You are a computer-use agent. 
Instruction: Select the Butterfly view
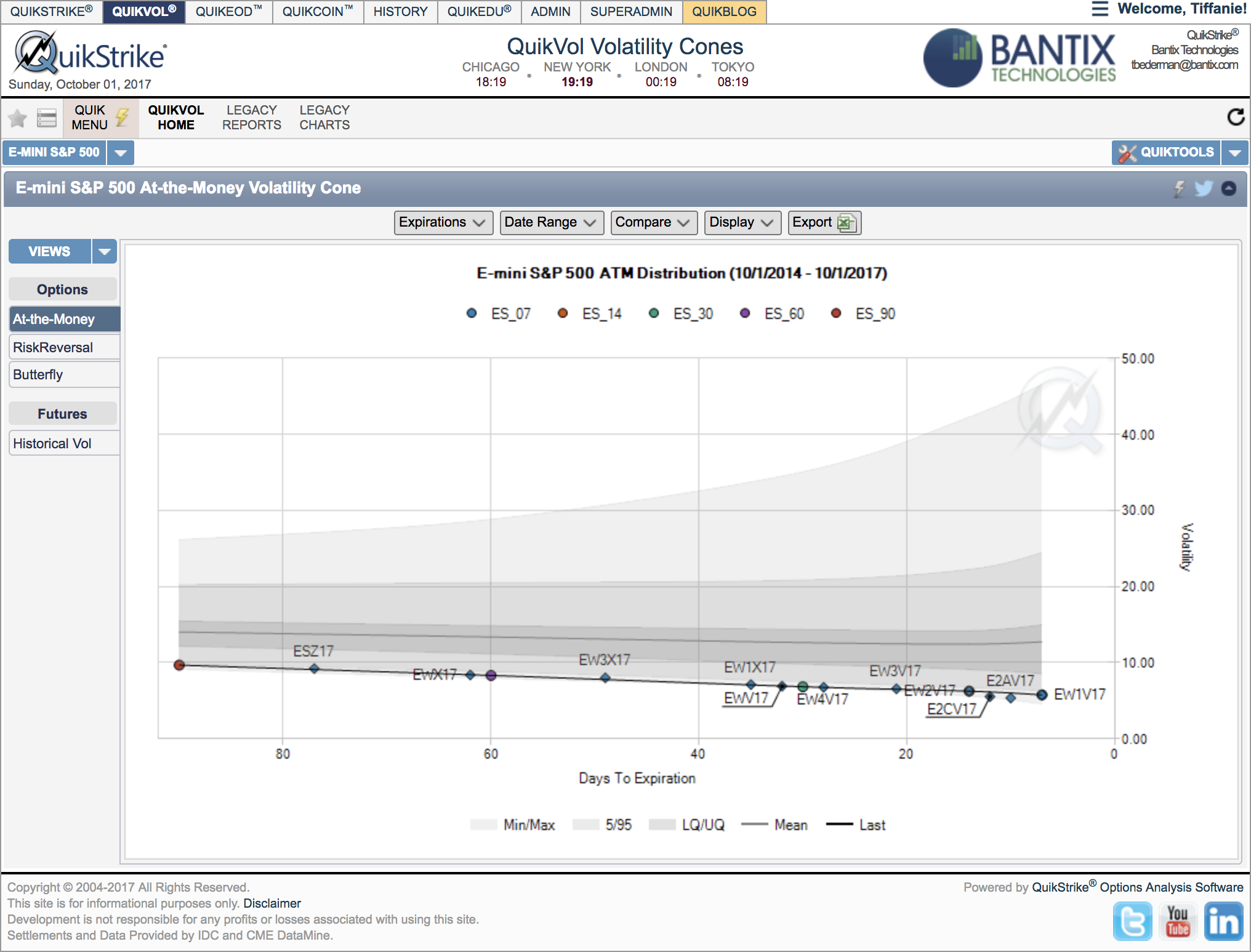pyautogui.click(x=64, y=374)
